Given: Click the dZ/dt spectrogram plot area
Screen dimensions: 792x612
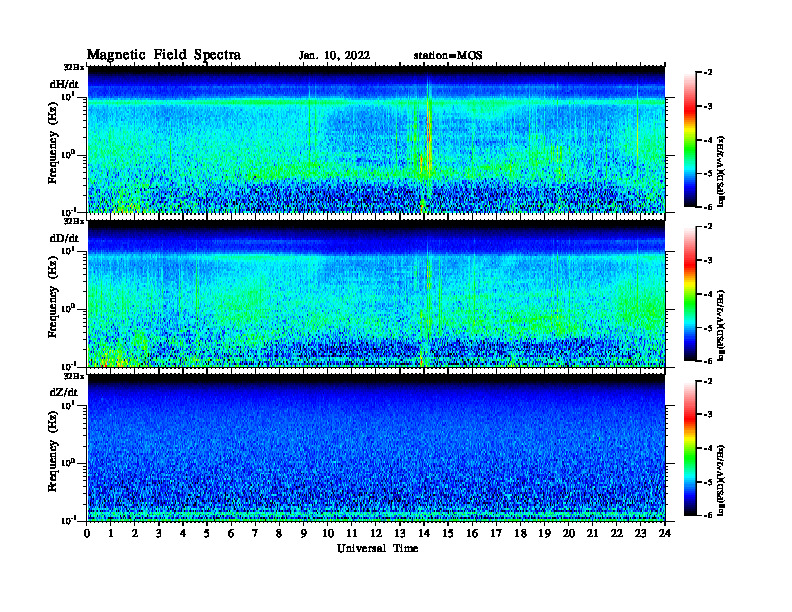Looking at the screenshot, I should [376, 448].
